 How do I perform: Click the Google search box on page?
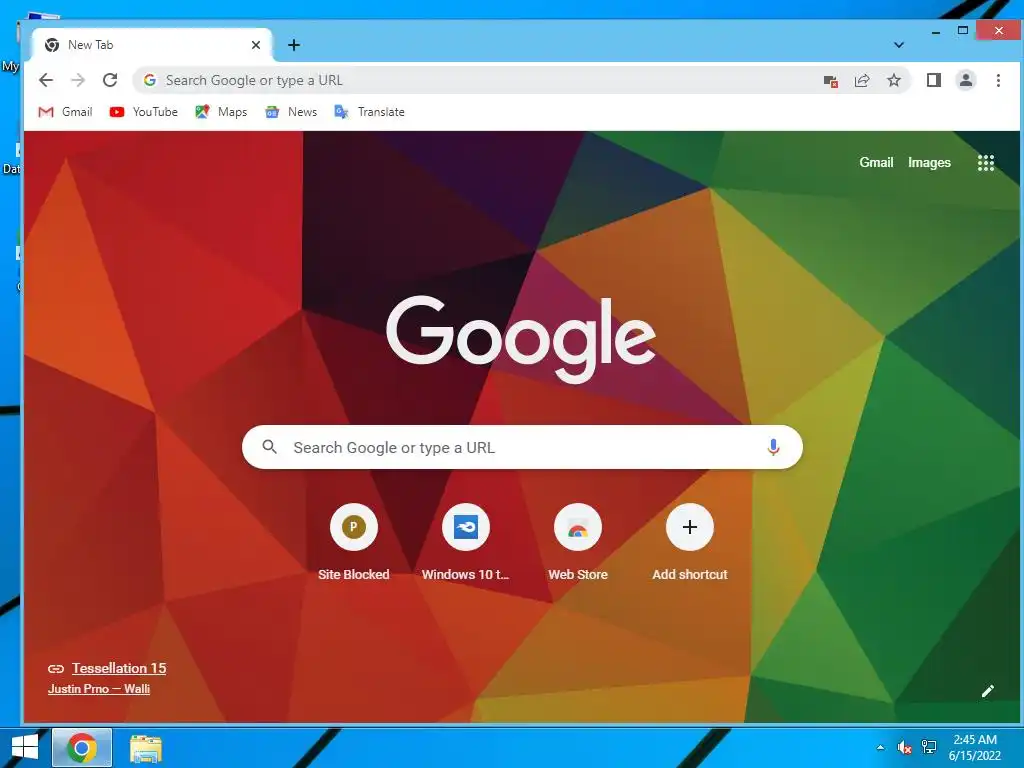pyautogui.click(x=522, y=447)
